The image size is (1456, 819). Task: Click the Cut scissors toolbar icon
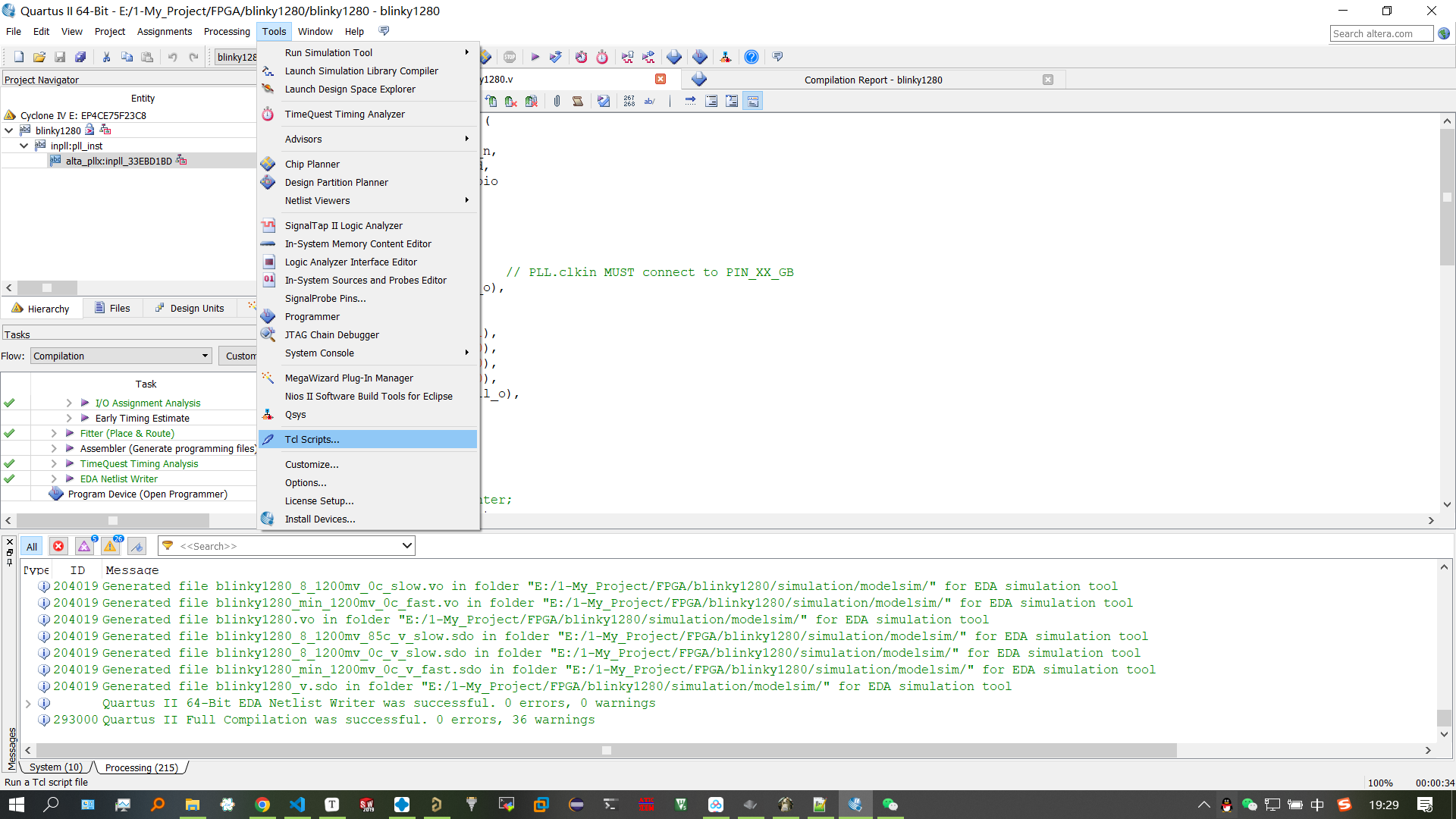point(106,57)
